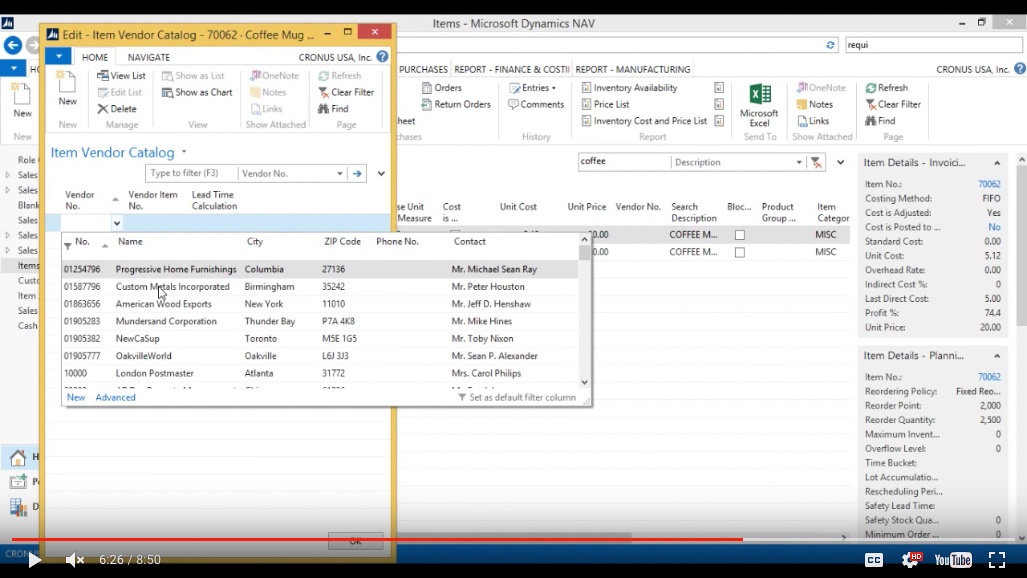Viewport: 1027px width, 578px height.
Task: Expand the Item Vendor Catalog filter pane
Action: point(381,174)
